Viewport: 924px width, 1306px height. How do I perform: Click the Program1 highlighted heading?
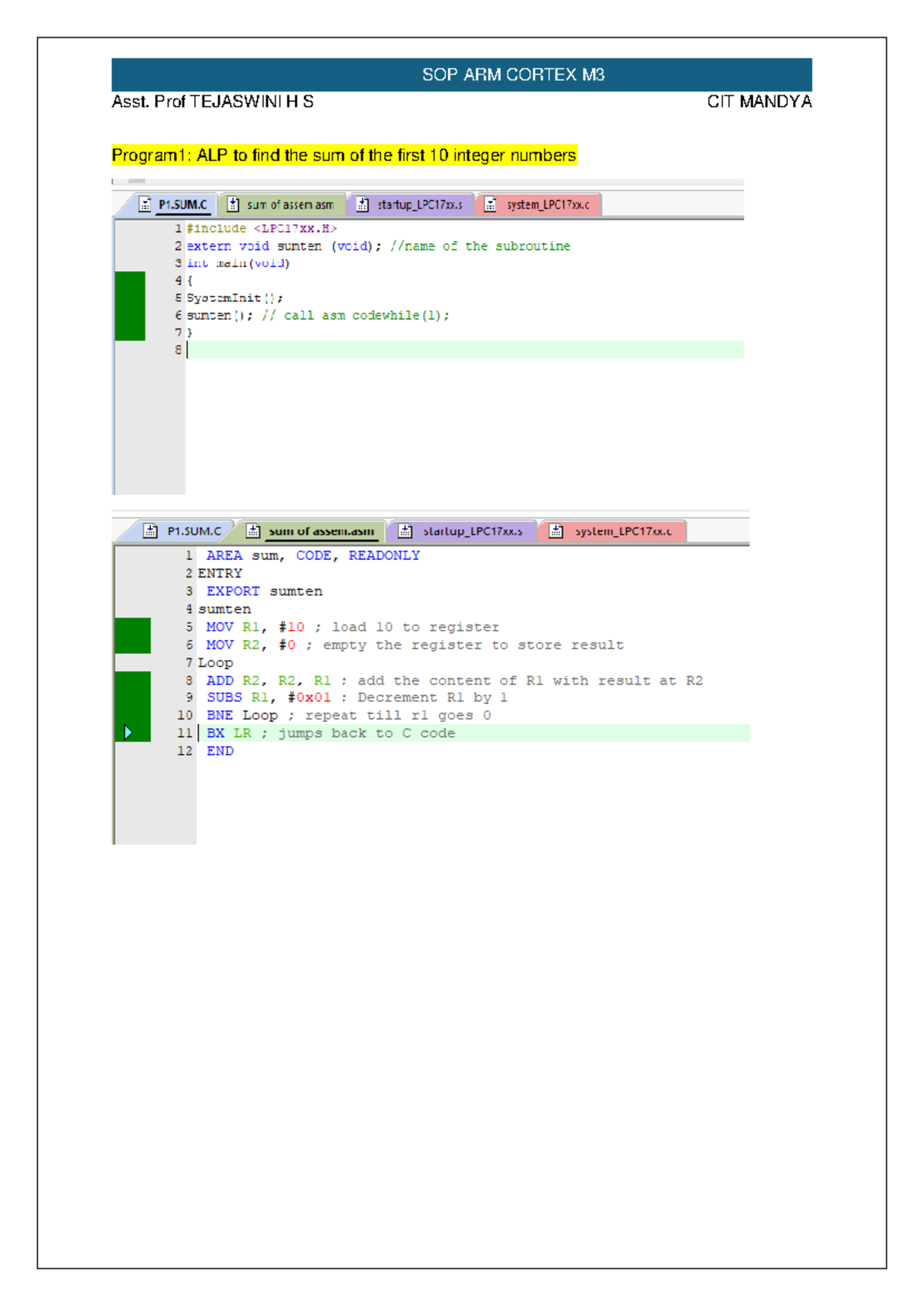tap(344, 156)
